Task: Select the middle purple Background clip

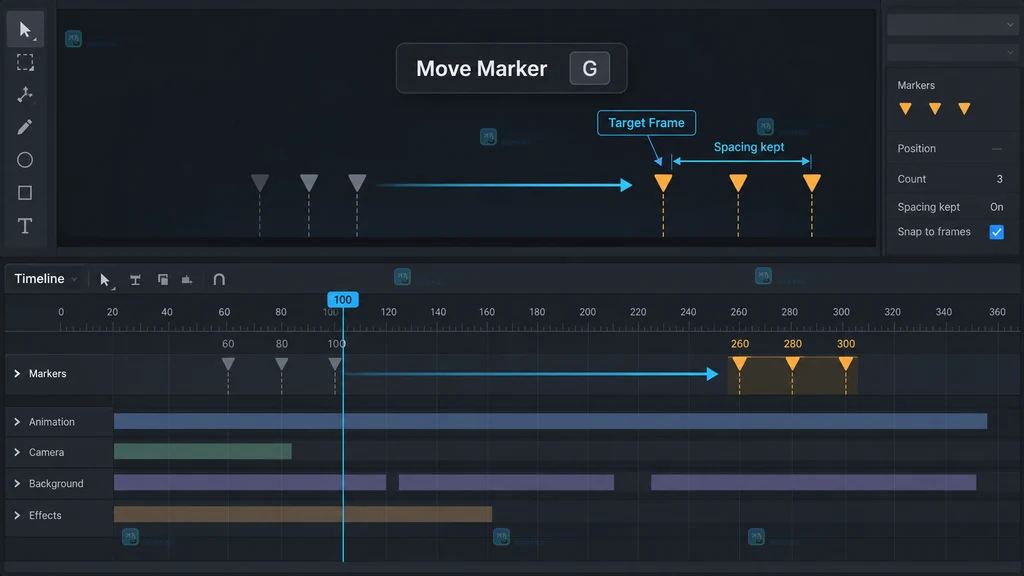Action: [x=506, y=483]
